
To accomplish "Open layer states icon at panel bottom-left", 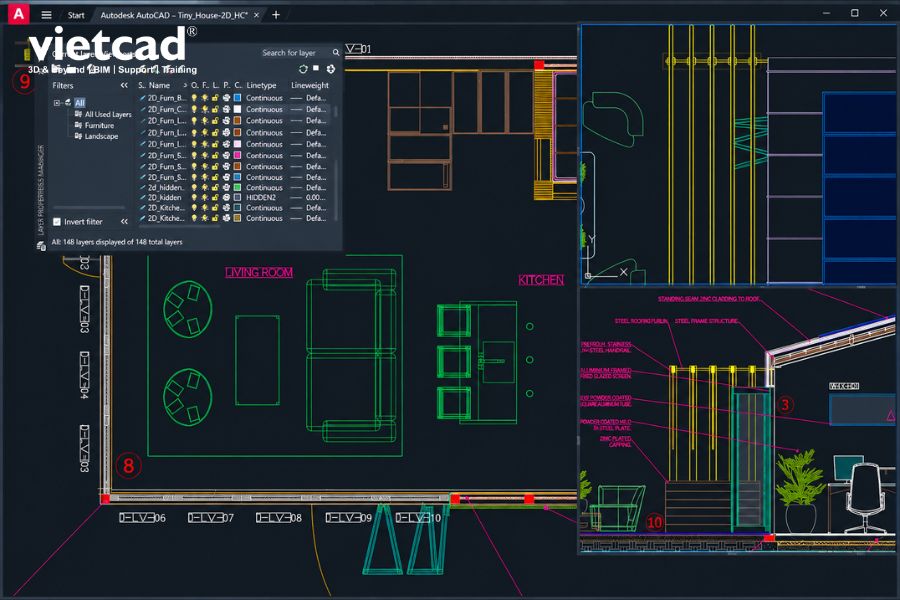I will click(41, 246).
